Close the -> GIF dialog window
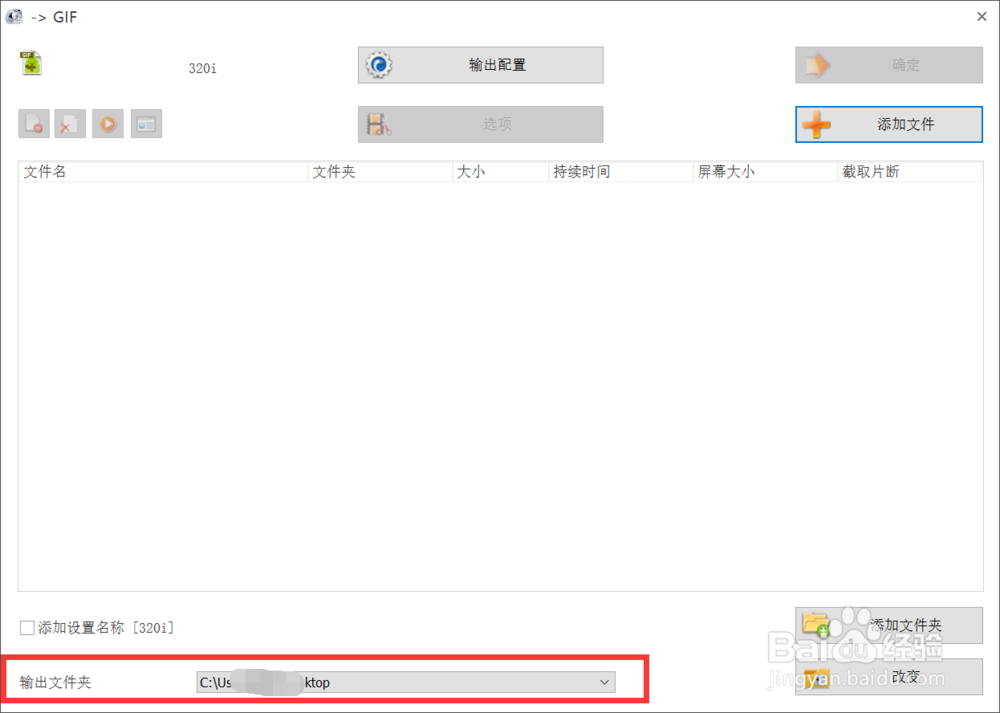 click(x=982, y=17)
